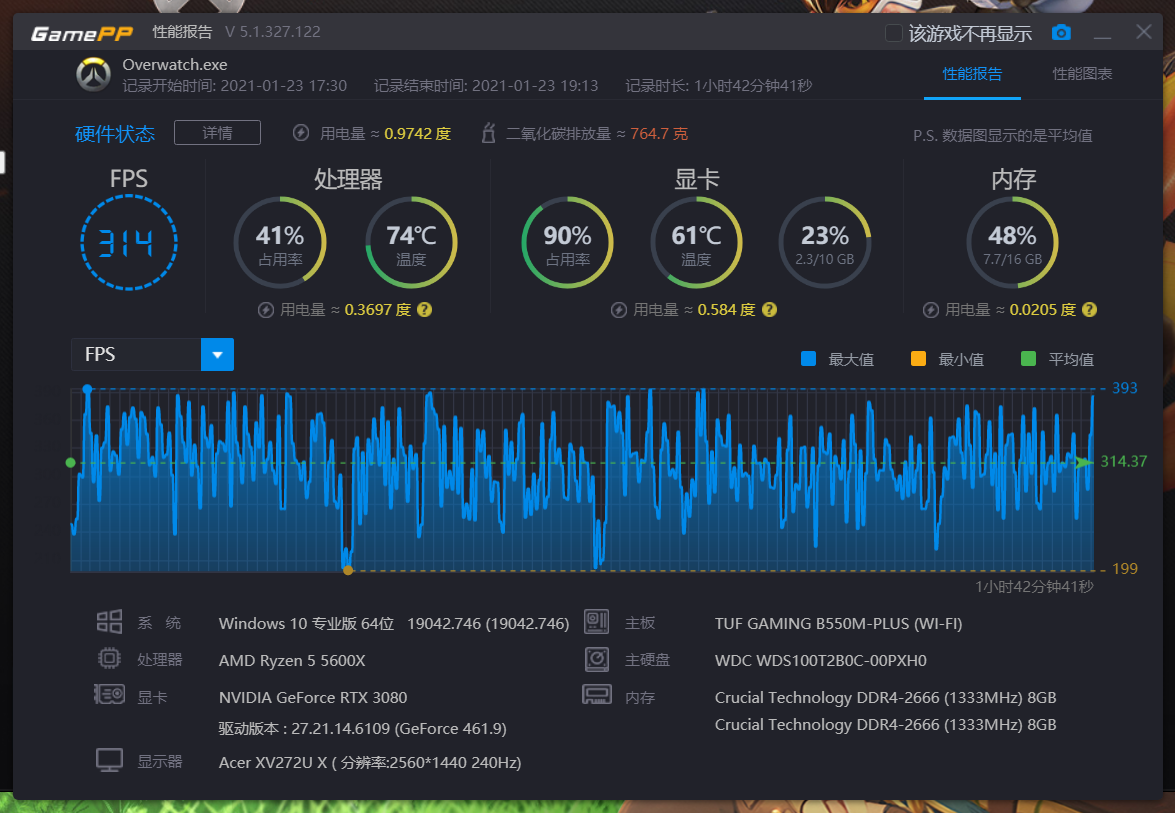Click the monitor icon in the hardware list
This screenshot has height=813, width=1175.
click(109, 761)
